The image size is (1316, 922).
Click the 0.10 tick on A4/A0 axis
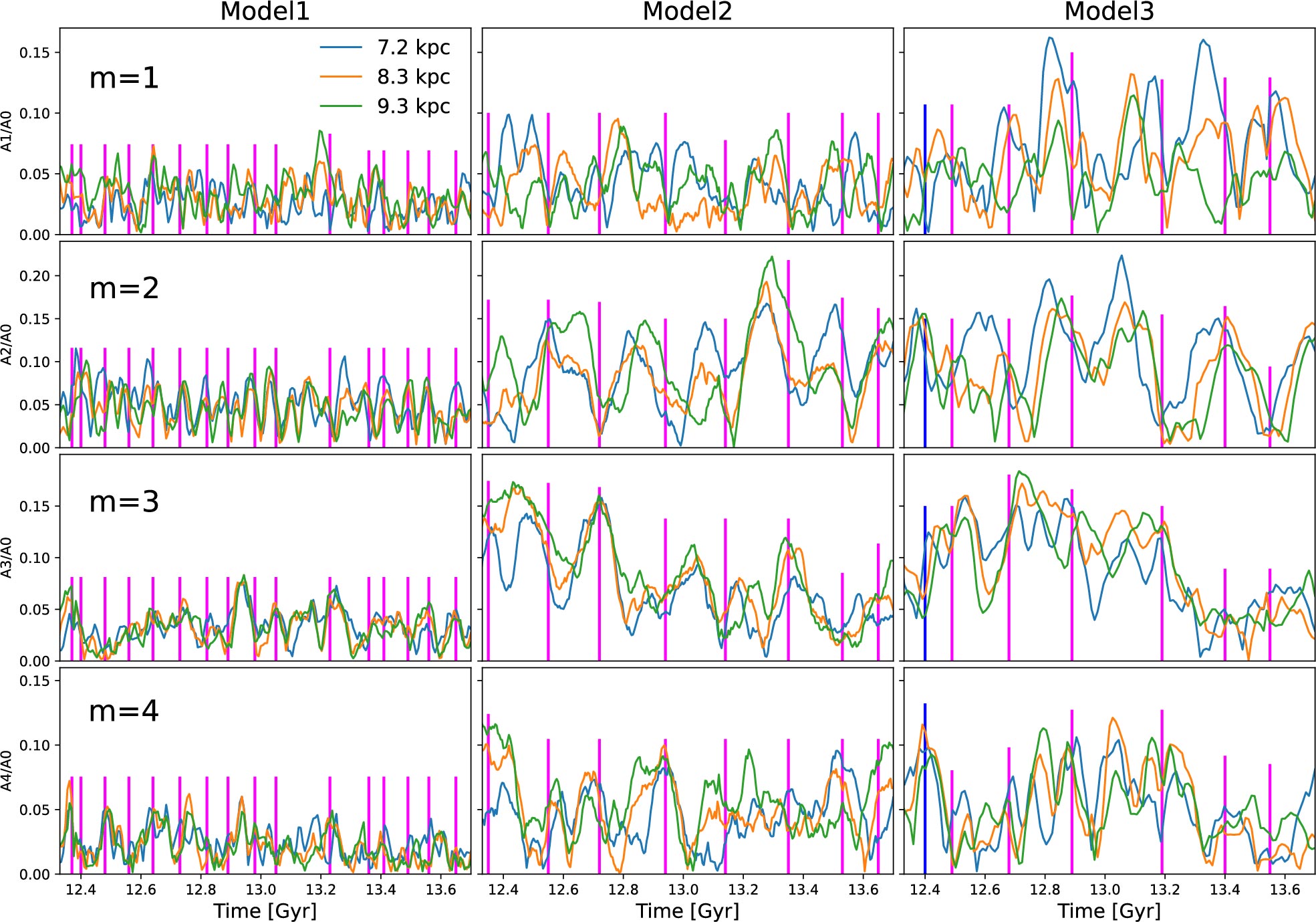click(x=35, y=745)
